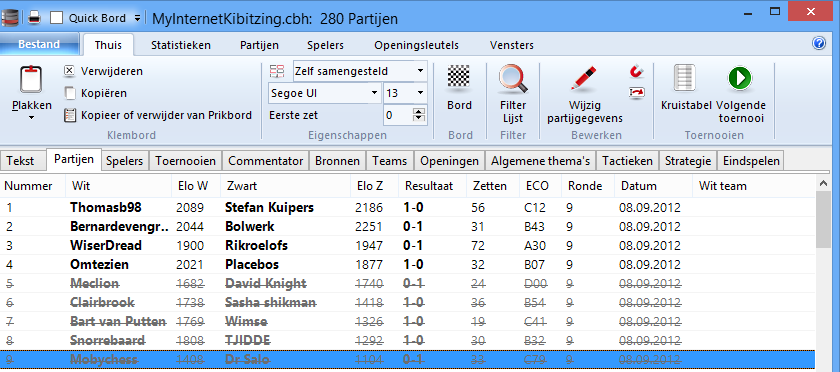
Task: Select the Tactieken list tab
Action: pyautogui.click(x=627, y=161)
